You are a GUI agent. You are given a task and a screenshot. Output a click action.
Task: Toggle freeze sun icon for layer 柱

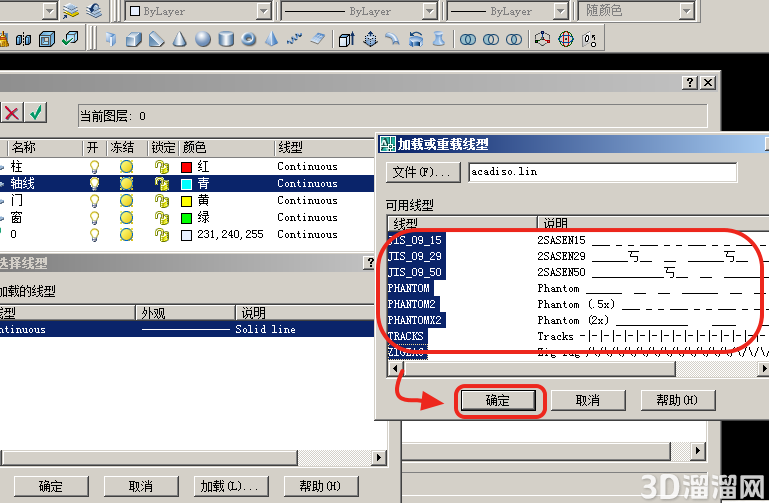coord(127,167)
